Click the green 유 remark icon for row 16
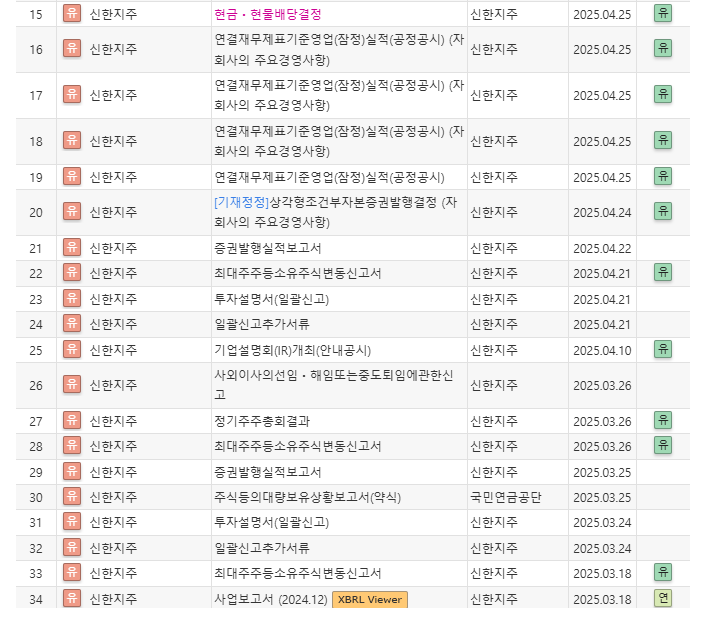This screenshot has height=622, width=702. pos(663,48)
